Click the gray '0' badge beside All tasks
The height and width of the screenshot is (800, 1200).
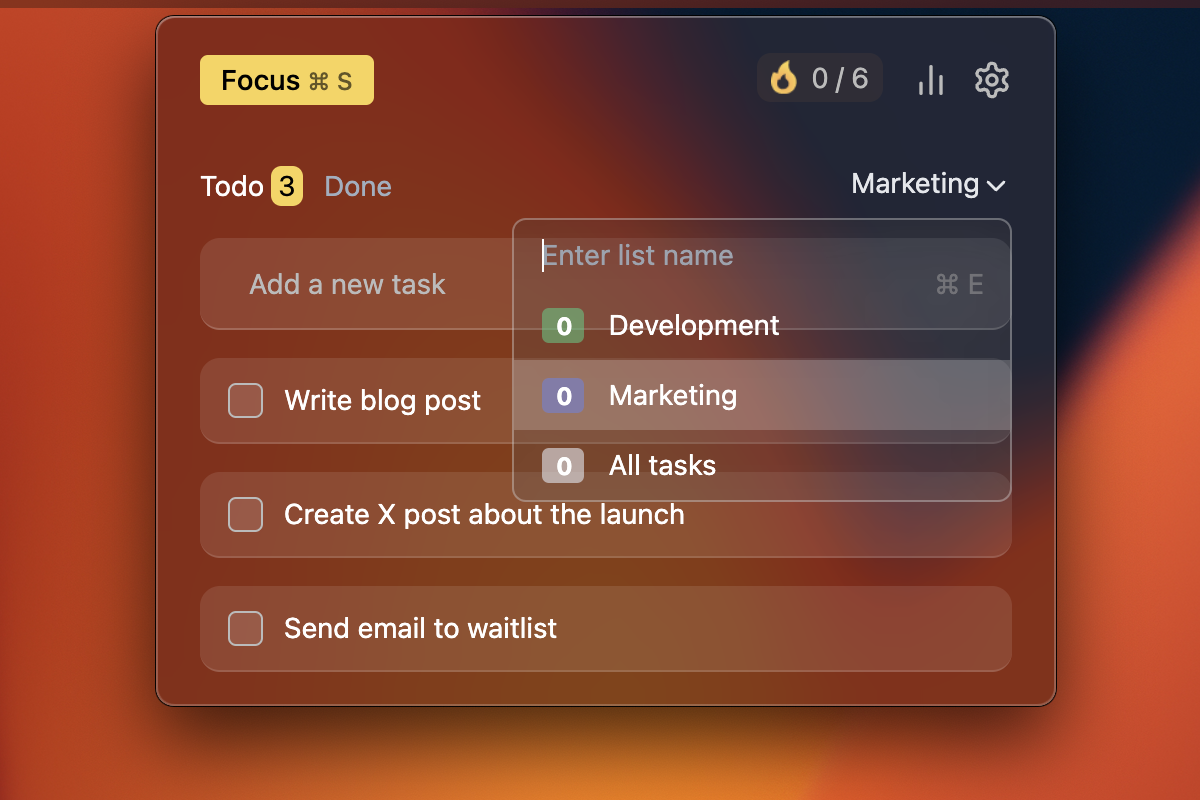(562, 465)
